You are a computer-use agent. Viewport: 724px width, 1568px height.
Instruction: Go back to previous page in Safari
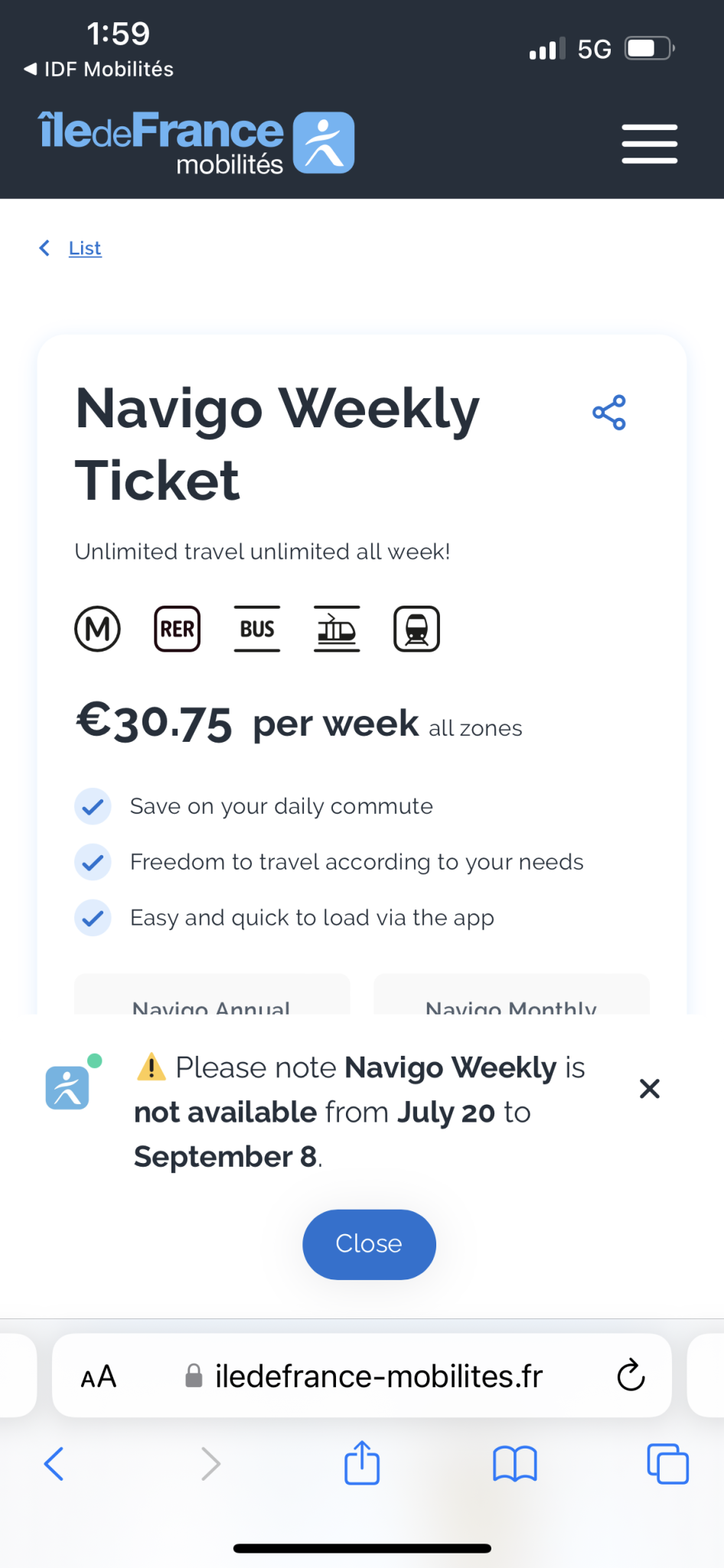click(54, 1463)
